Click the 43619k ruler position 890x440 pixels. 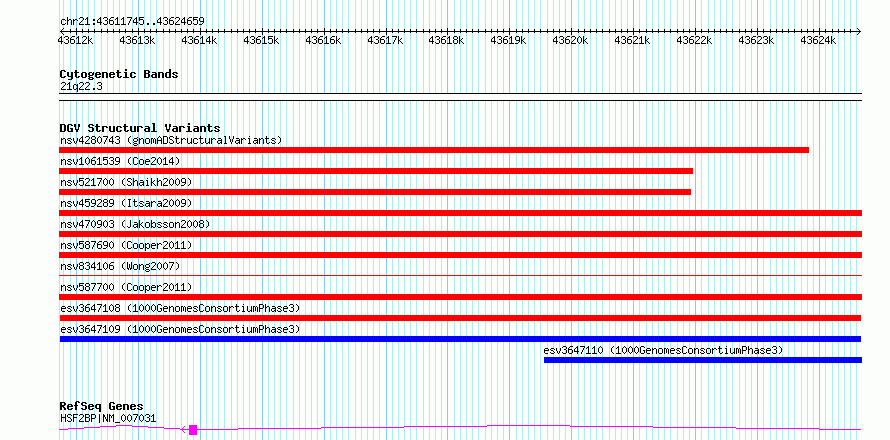pos(509,40)
